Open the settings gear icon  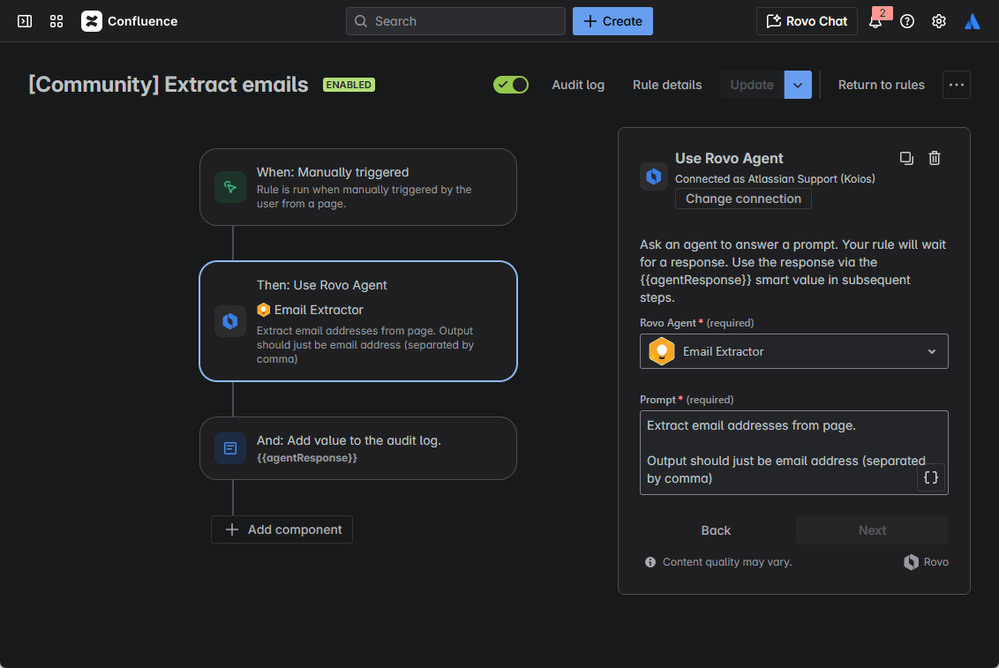[x=939, y=21]
